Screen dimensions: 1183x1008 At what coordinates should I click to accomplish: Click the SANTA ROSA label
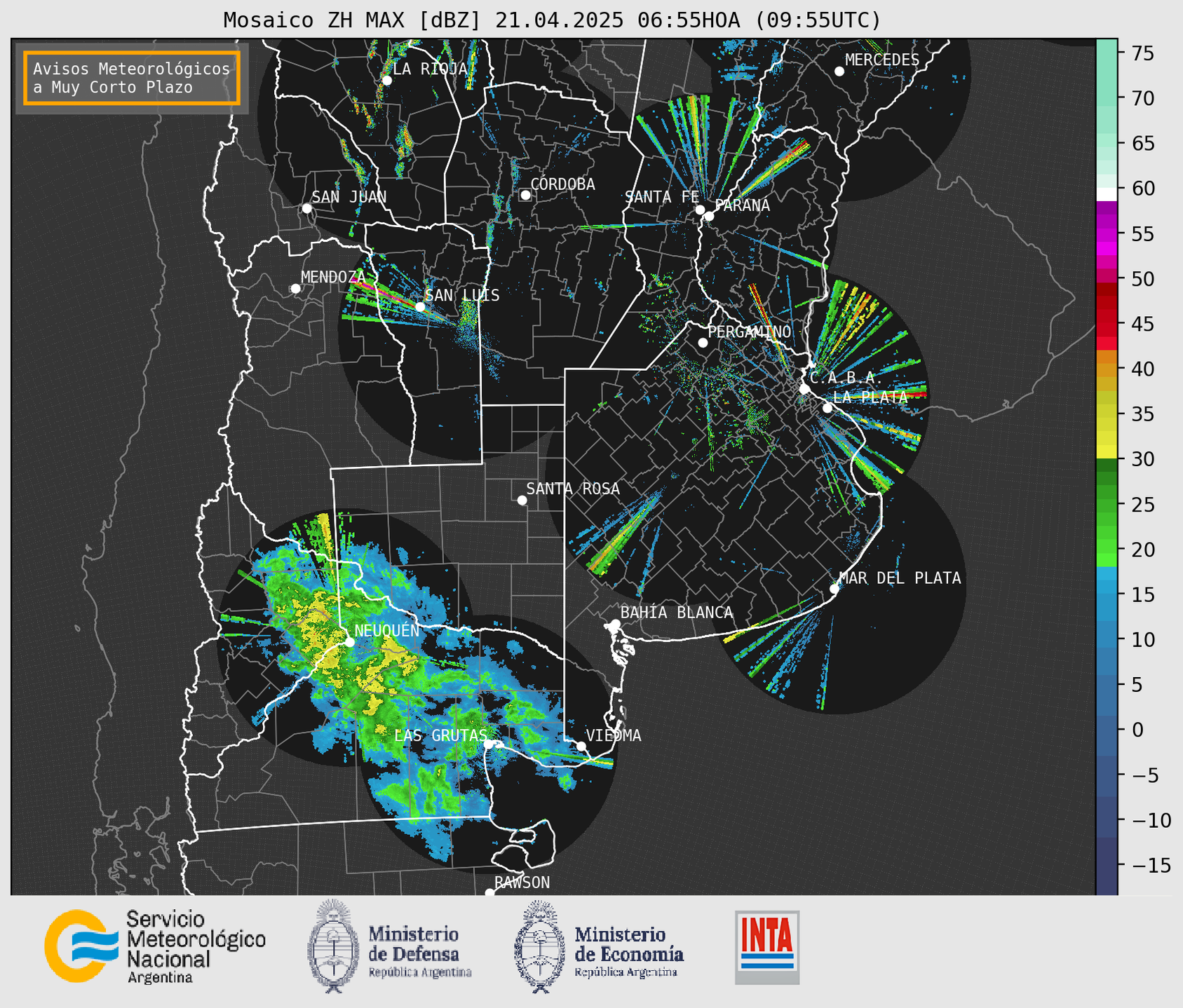point(573,489)
